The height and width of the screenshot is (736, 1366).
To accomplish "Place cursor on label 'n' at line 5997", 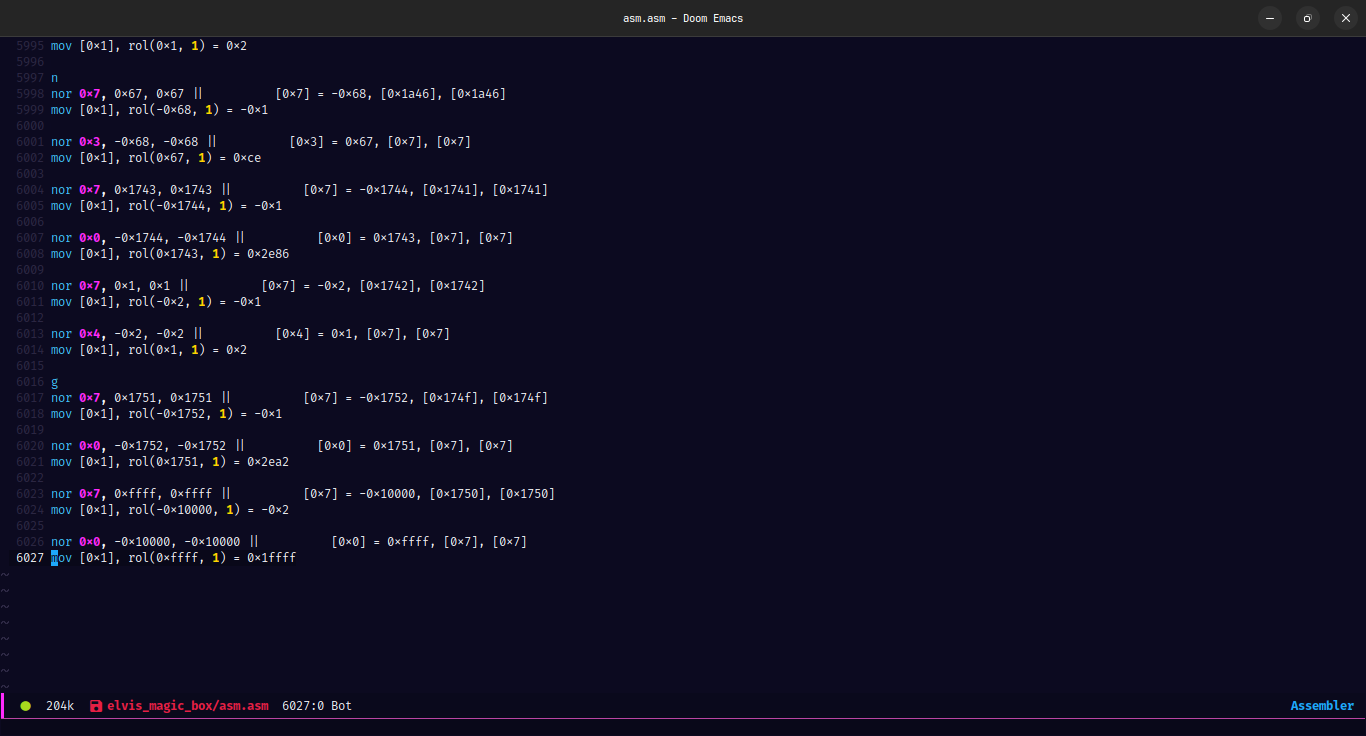I will pyautogui.click(x=55, y=78).
